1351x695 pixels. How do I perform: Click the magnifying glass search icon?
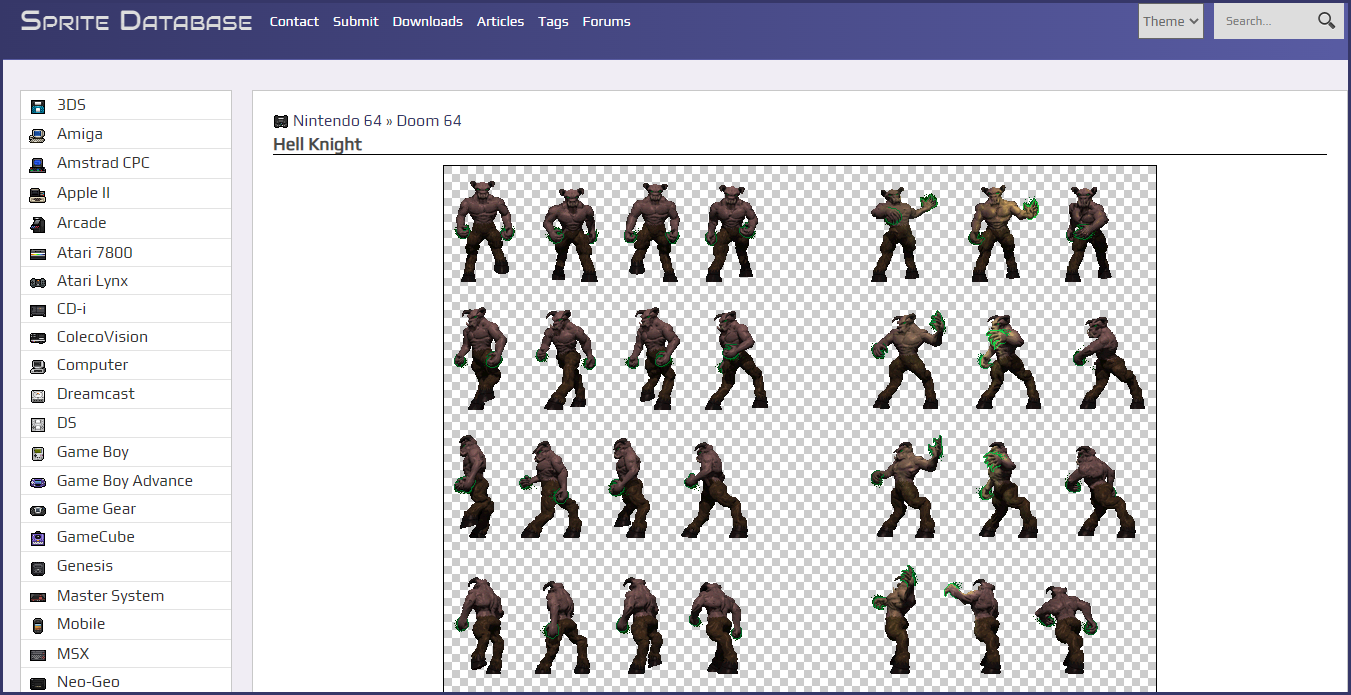click(1326, 21)
